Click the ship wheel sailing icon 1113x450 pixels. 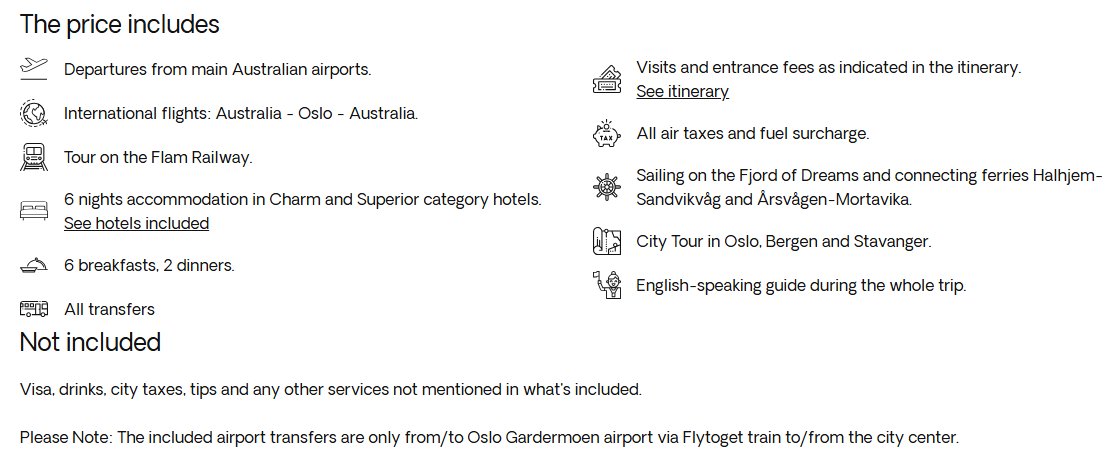tap(606, 187)
